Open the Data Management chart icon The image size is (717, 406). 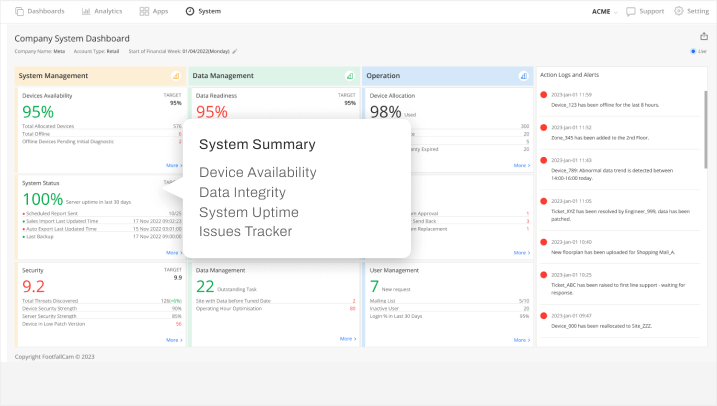point(349,75)
